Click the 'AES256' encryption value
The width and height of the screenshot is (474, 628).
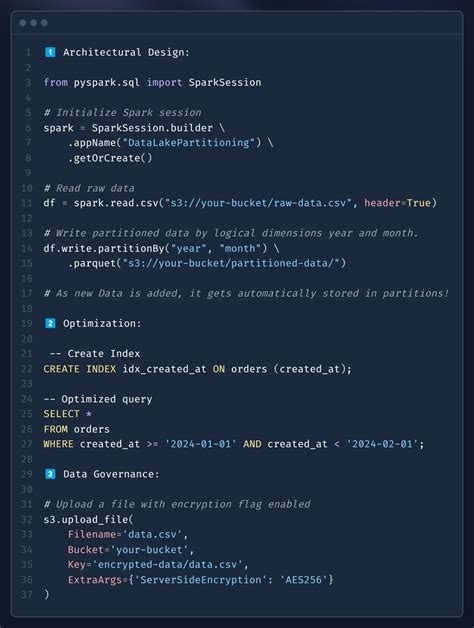click(303, 580)
